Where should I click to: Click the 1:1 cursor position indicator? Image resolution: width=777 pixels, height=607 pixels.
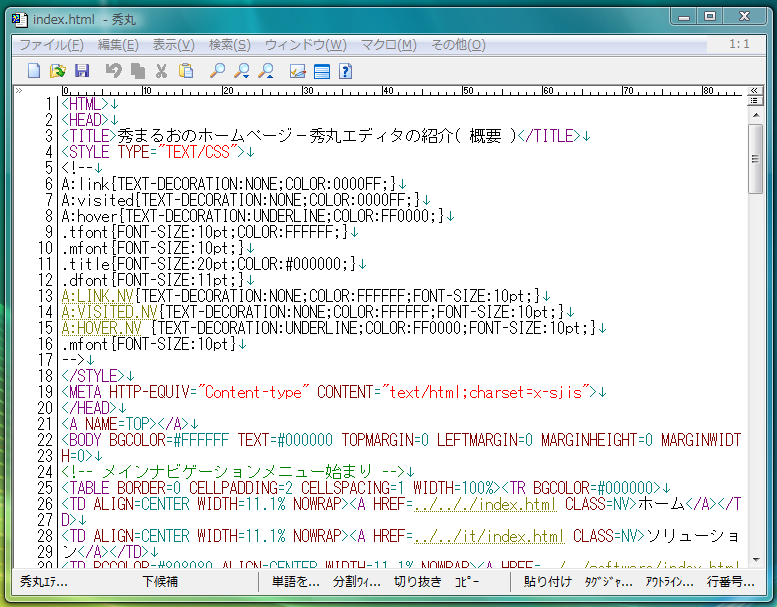pos(739,44)
